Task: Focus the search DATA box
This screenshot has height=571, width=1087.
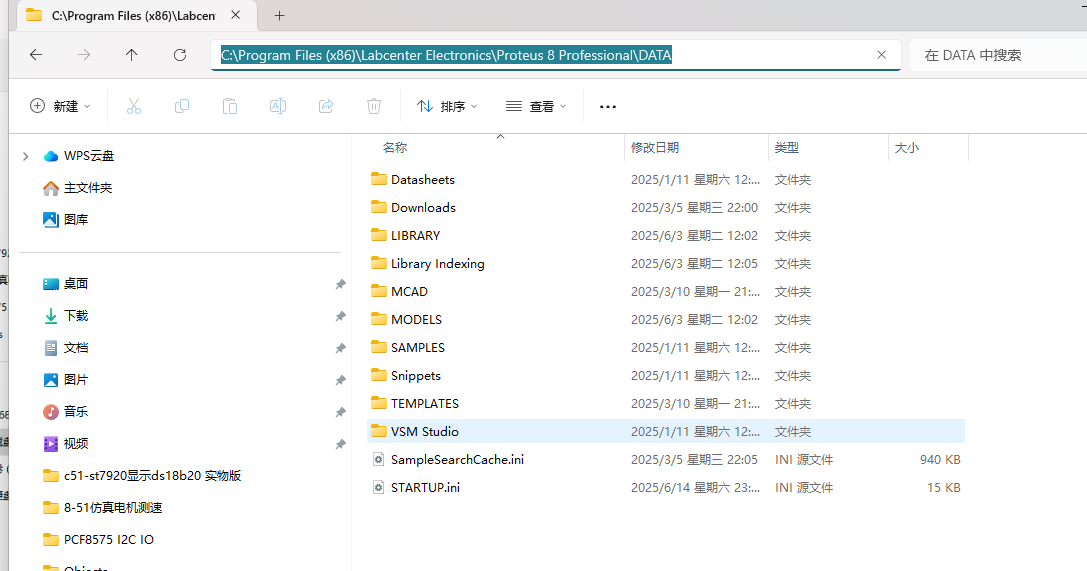Action: 998,55
